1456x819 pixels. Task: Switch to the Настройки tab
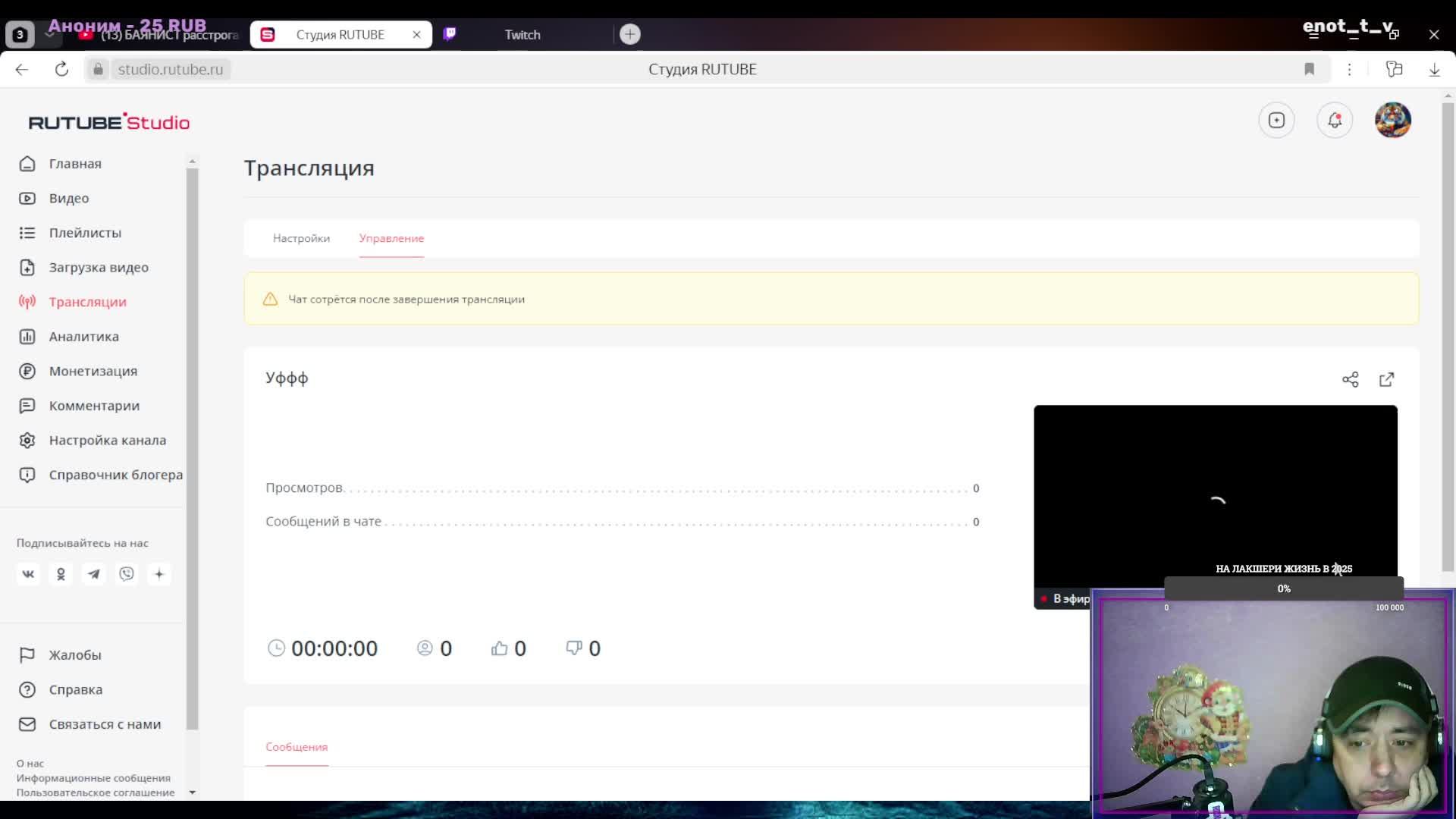point(302,238)
